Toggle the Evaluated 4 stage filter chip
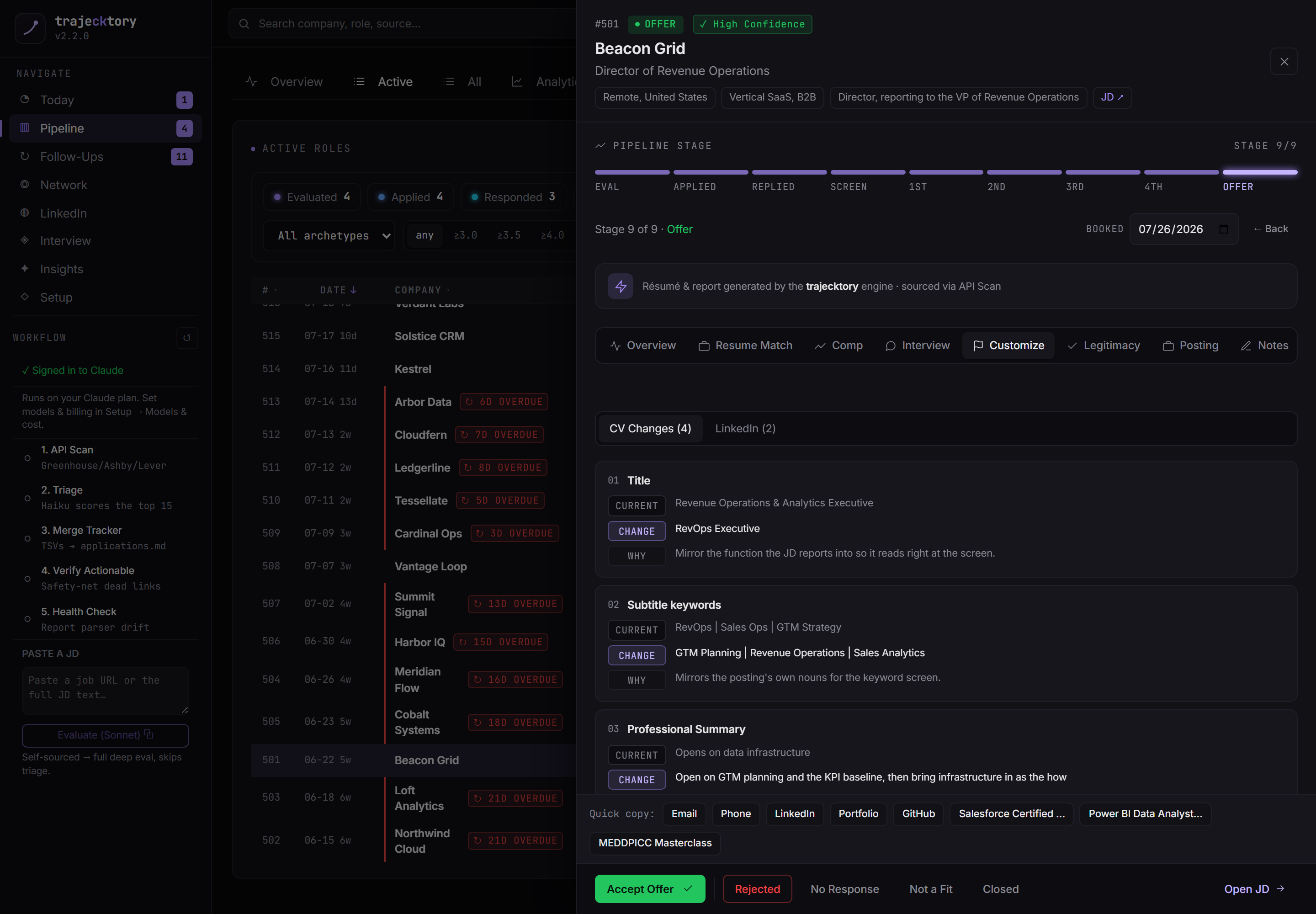The width and height of the screenshot is (1316, 914). coord(312,197)
